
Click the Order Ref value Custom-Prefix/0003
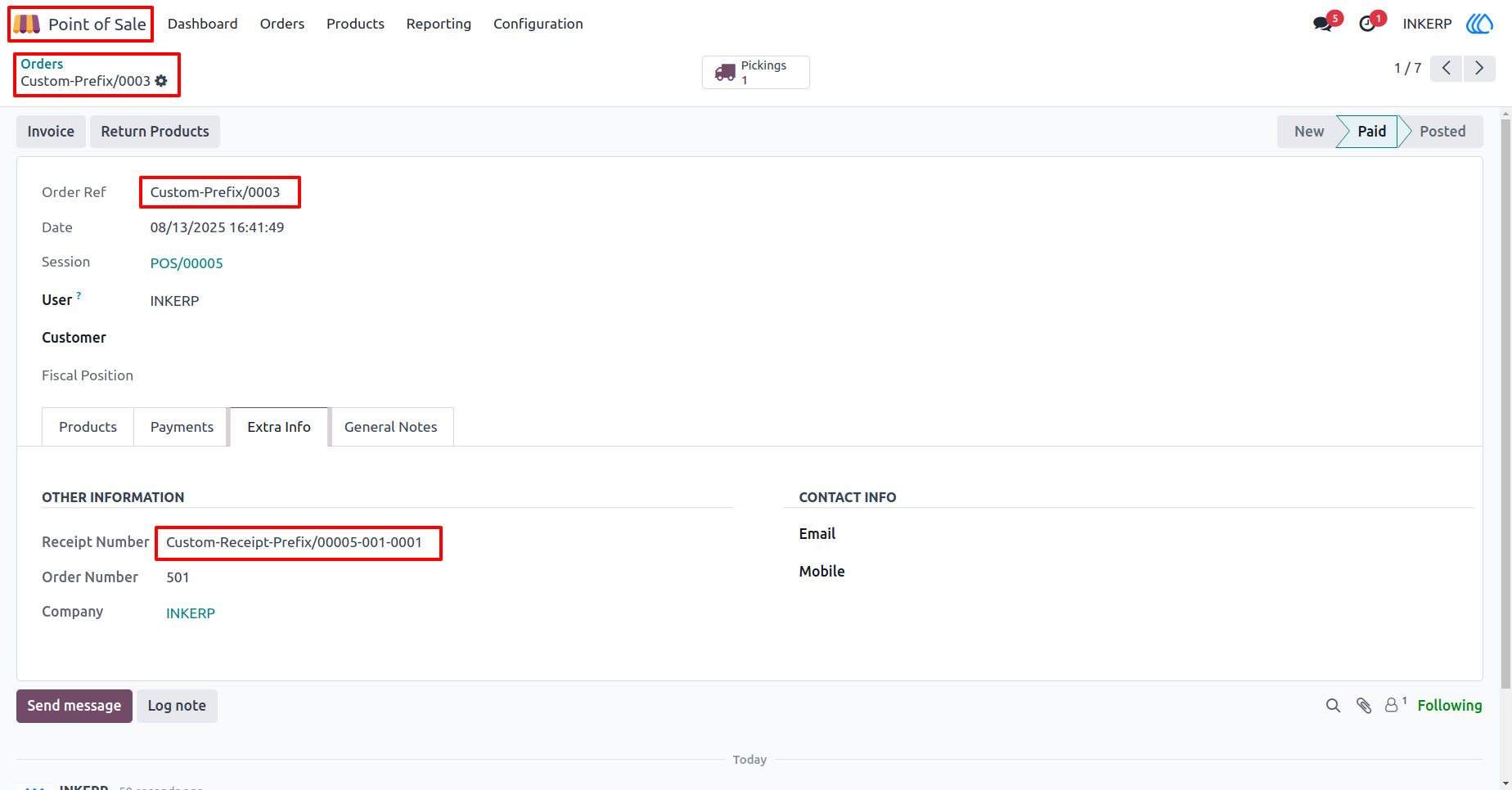(x=215, y=192)
